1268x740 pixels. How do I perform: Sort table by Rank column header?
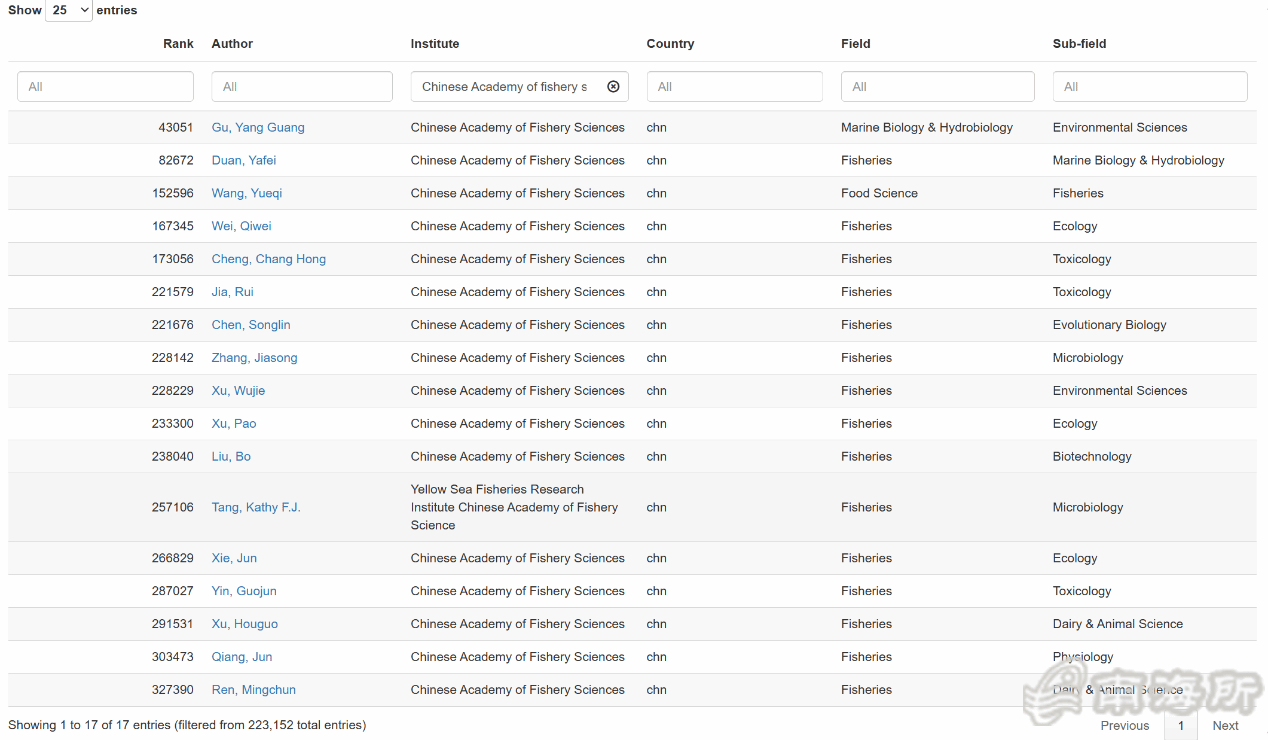click(178, 44)
